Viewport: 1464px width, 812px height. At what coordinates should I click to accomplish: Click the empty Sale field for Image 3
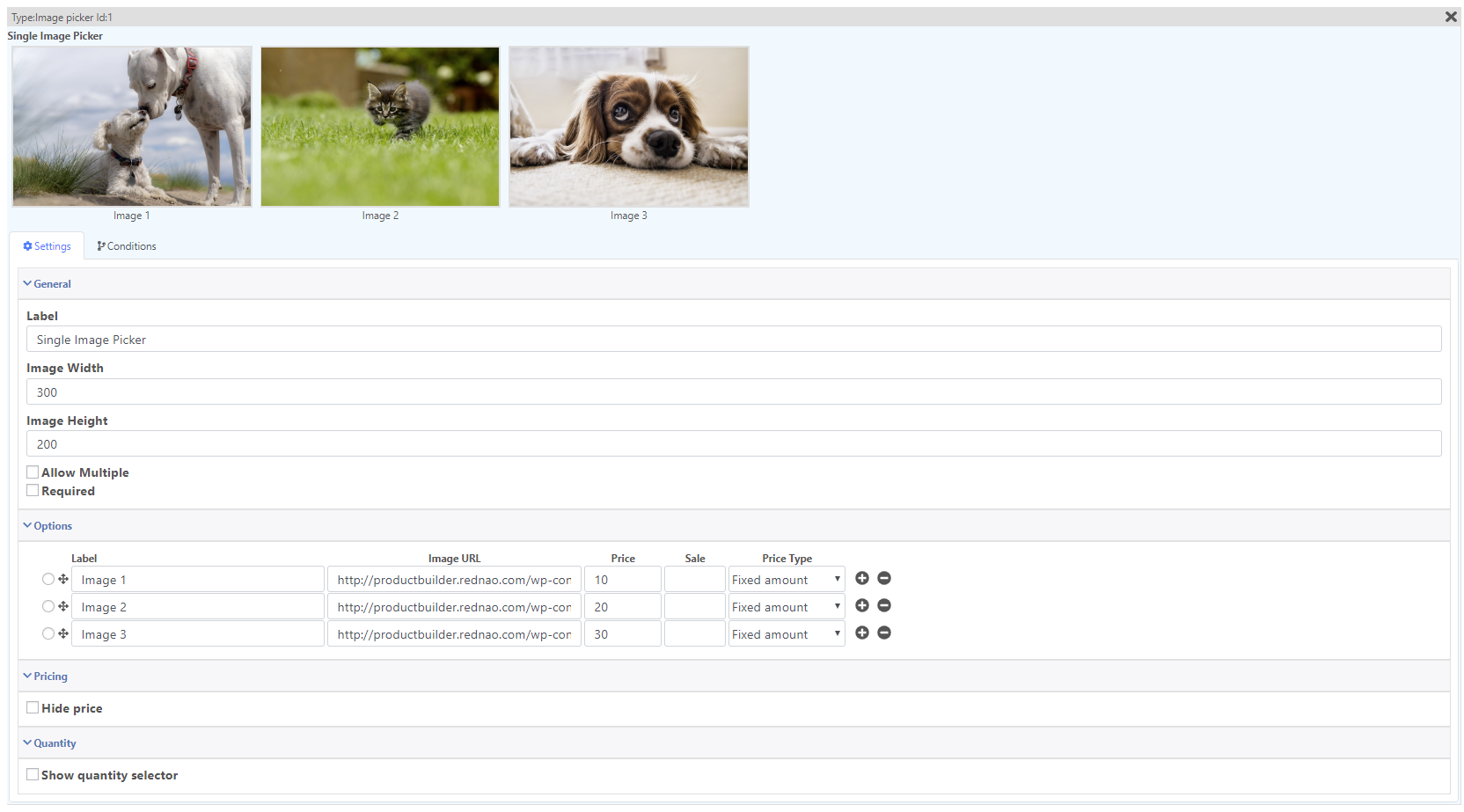(x=695, y=634)
